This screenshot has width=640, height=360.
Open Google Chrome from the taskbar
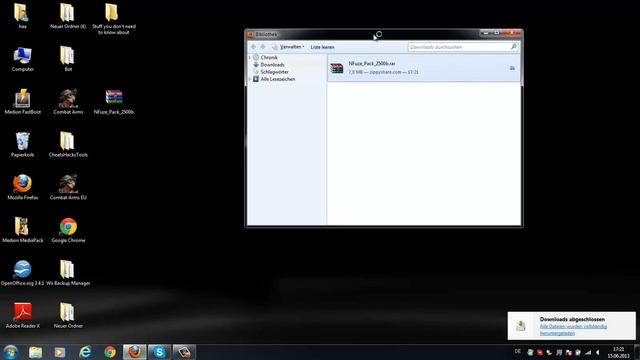tap(110, 352)
